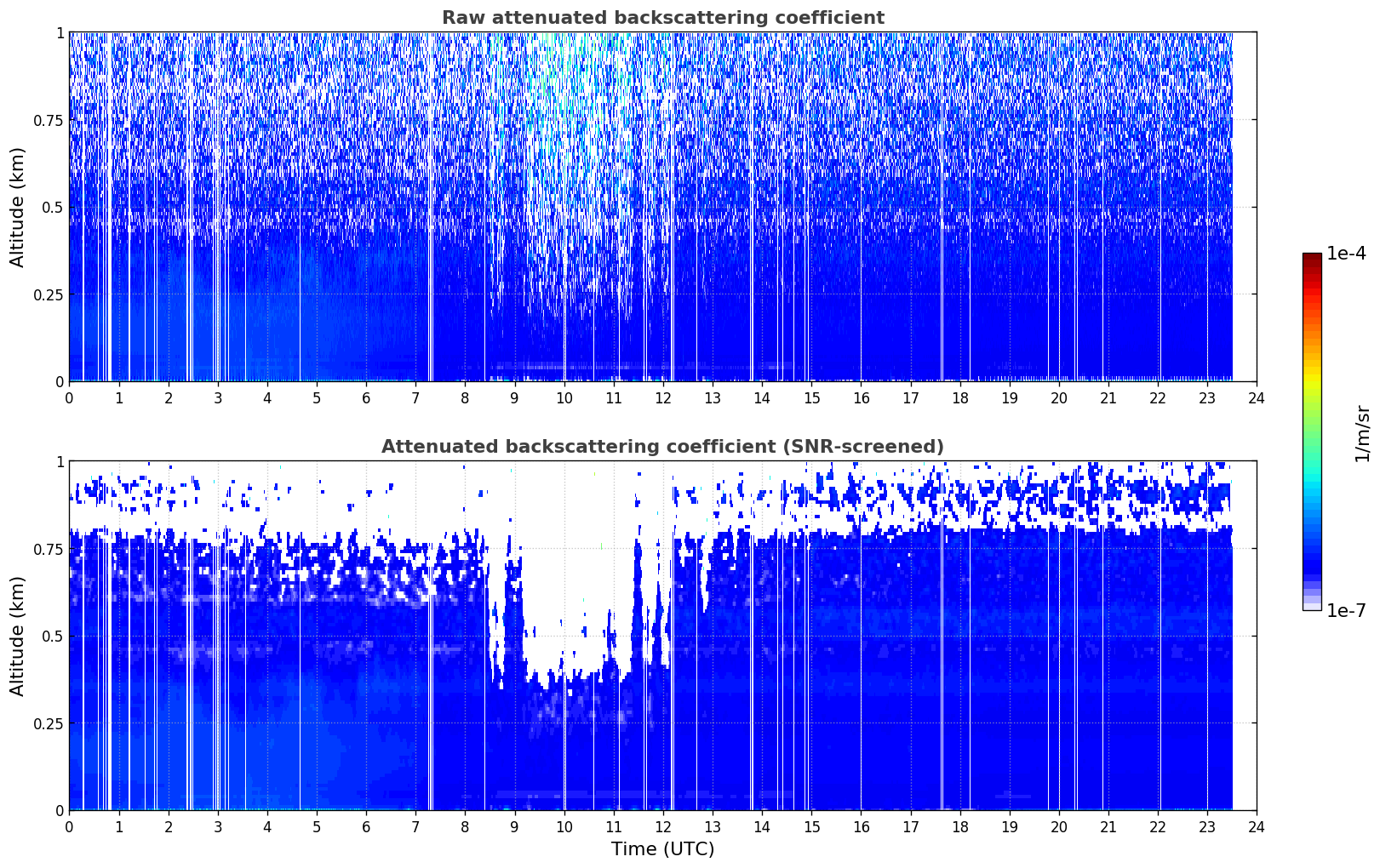Pick the dark red top of colorbar

[1312, 260]
